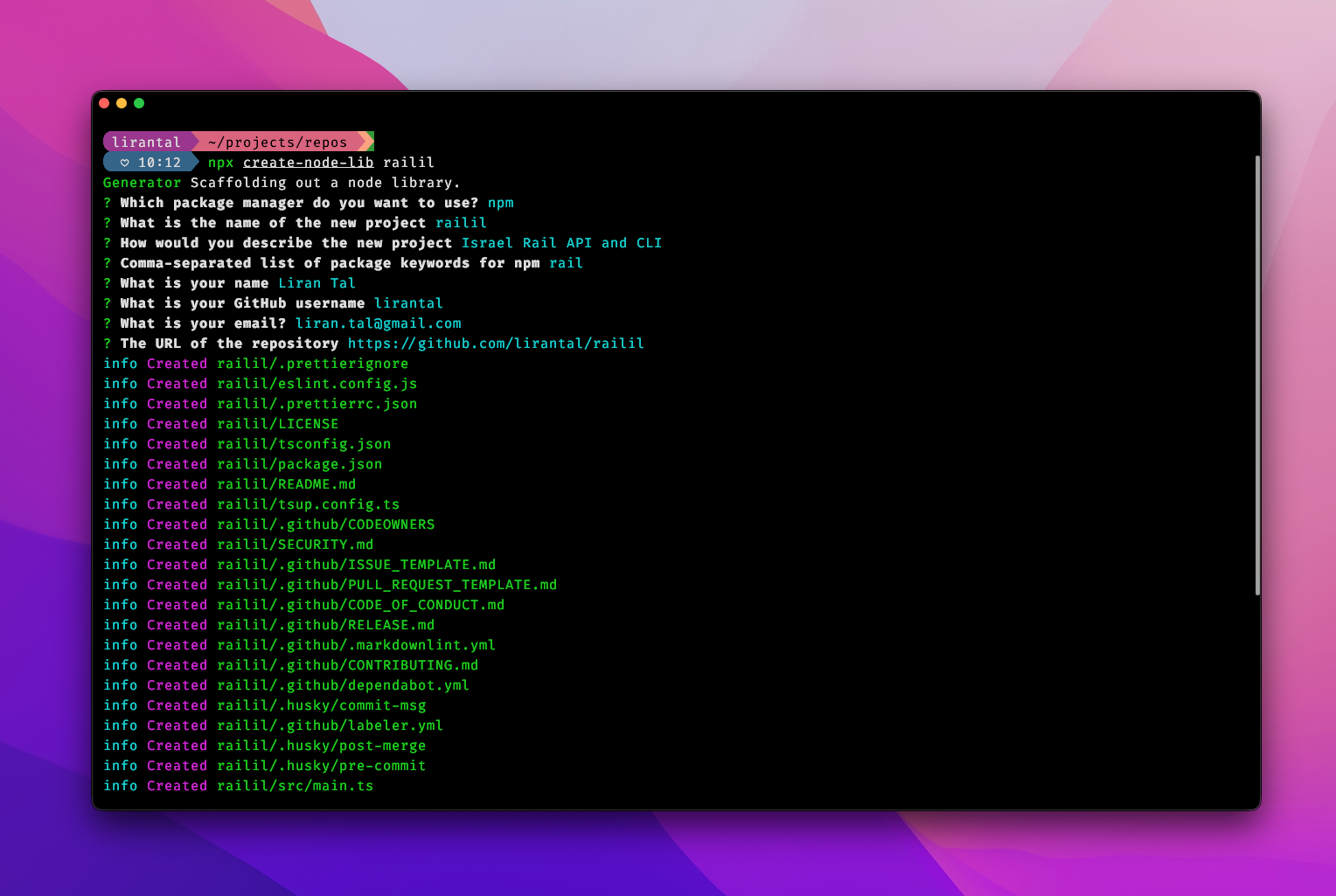This screenshot has width=1336, height=896.
Task: Click the 'rail' keywords answer
Action: [x=566, y=263]
